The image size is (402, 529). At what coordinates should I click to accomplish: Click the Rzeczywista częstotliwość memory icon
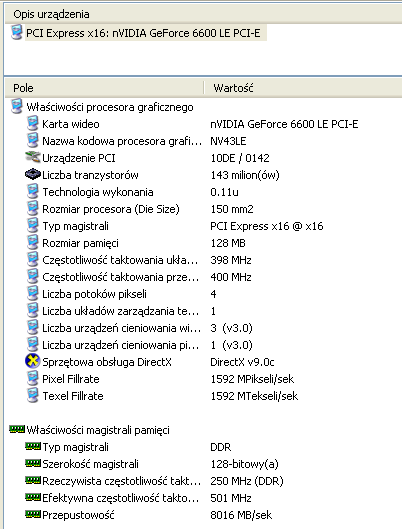coord(33,480)
